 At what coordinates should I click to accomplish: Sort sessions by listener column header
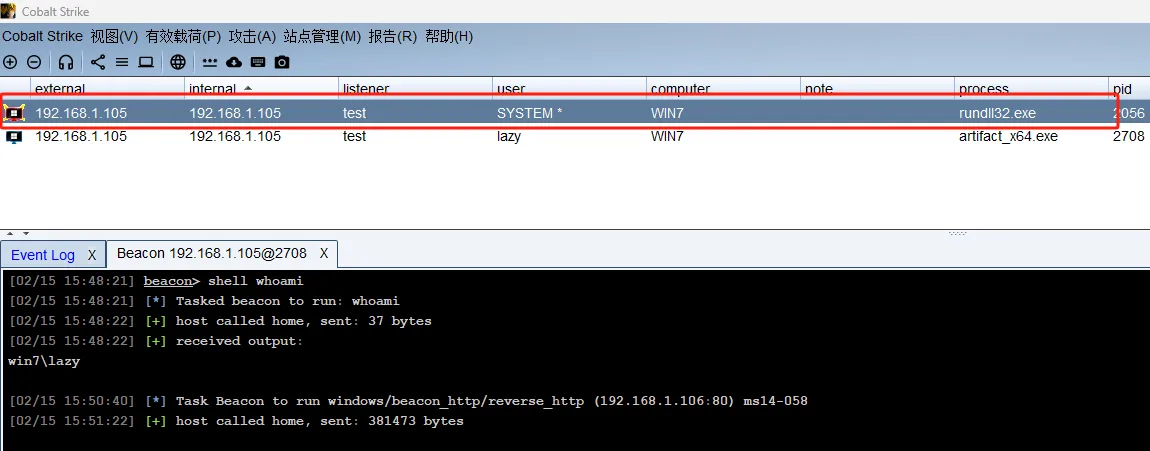tap(415, 88)
